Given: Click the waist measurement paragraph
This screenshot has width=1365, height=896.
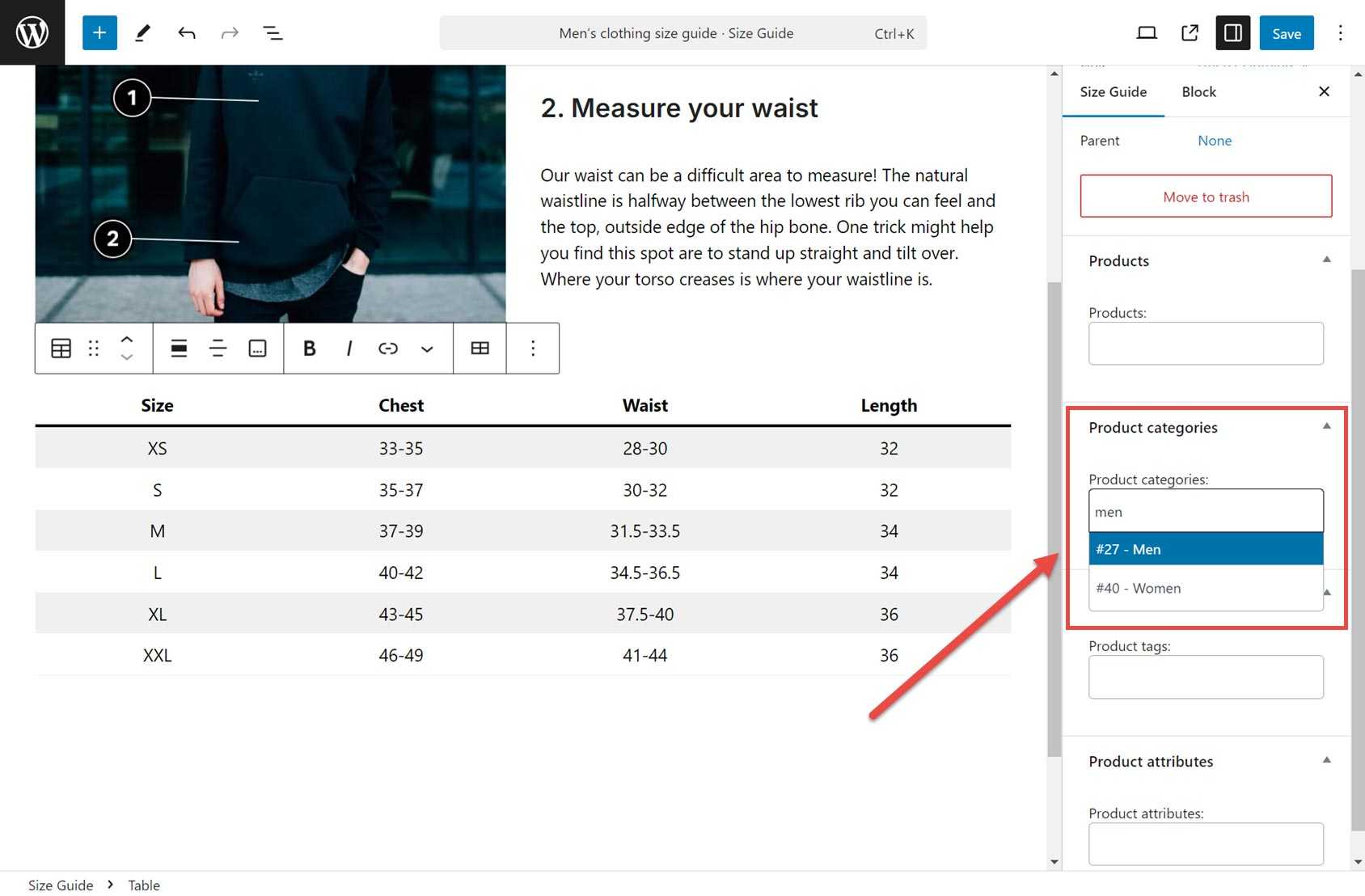Looking at the screenshot, I should click(x=768, y=227).
